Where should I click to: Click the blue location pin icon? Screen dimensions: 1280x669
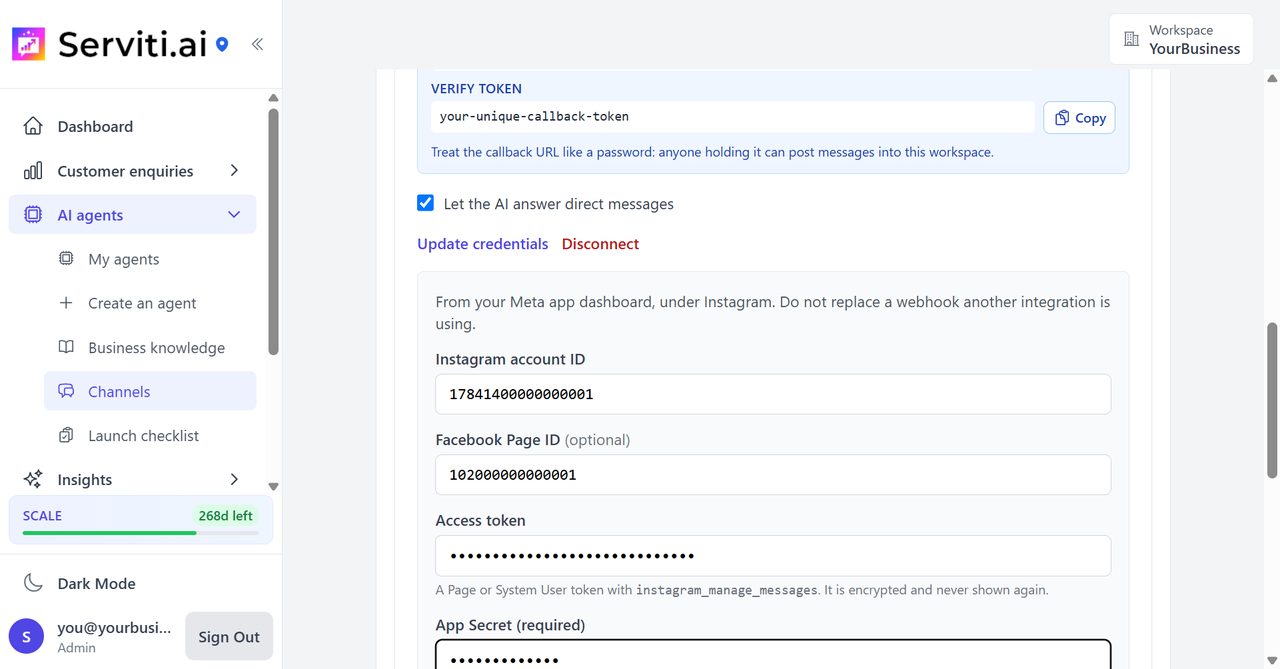coord(222,44)
